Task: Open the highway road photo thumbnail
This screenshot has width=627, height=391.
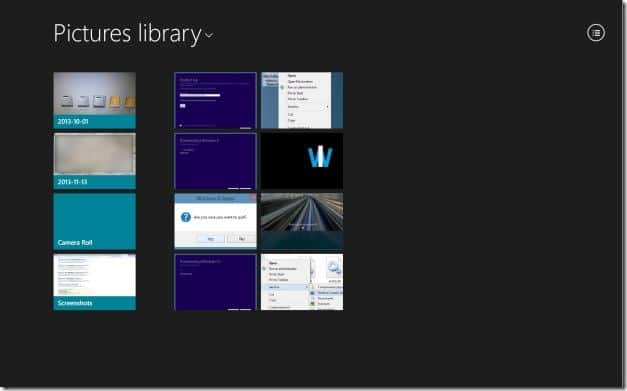Action: pos(302,221)
